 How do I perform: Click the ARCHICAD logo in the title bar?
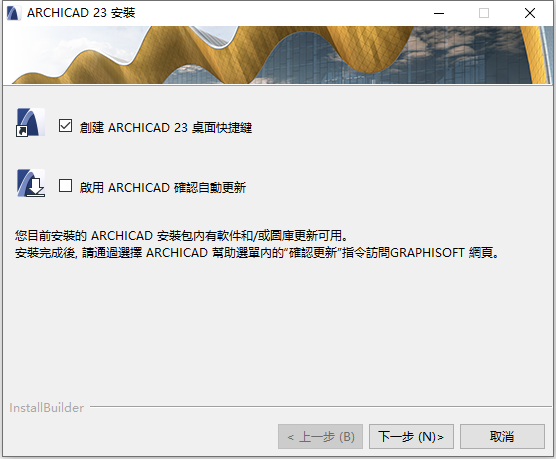[x=13, y=13]
